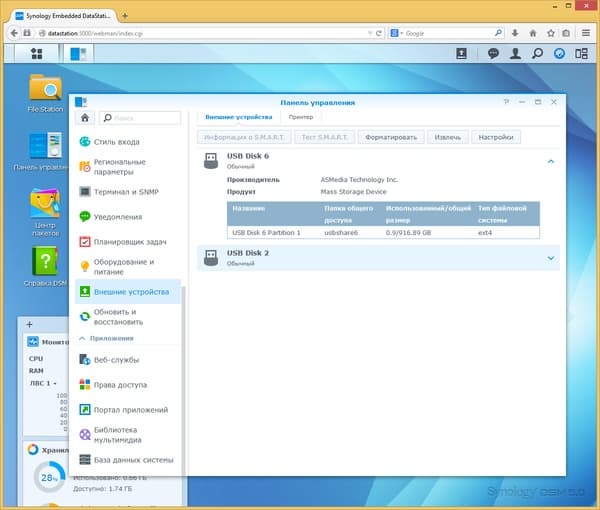Click the browser home icon
The height and width of the screenshot is (510, 600).
pyautogui.click(x=533, y=33)
